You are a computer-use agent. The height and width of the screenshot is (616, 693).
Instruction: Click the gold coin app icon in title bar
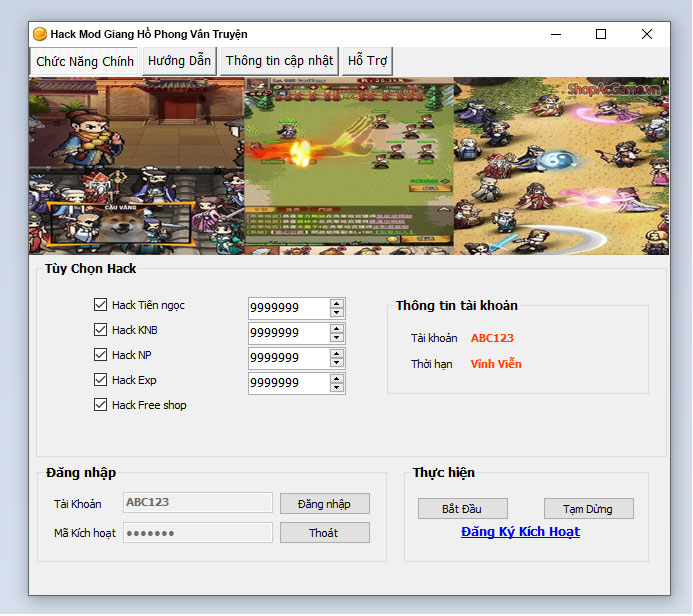pyautogui.click(x=40, y=34)
